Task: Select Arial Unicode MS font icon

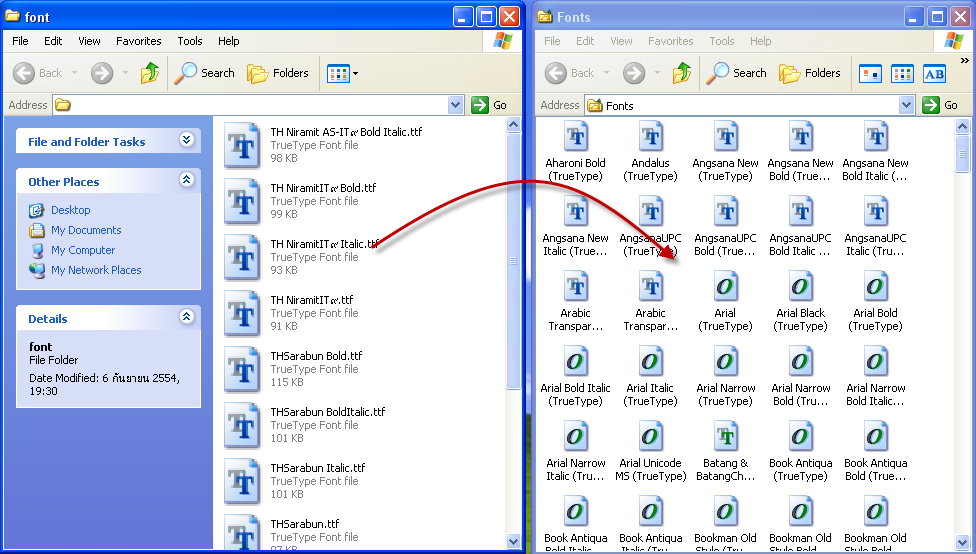Action: click(x=650, y=437)
